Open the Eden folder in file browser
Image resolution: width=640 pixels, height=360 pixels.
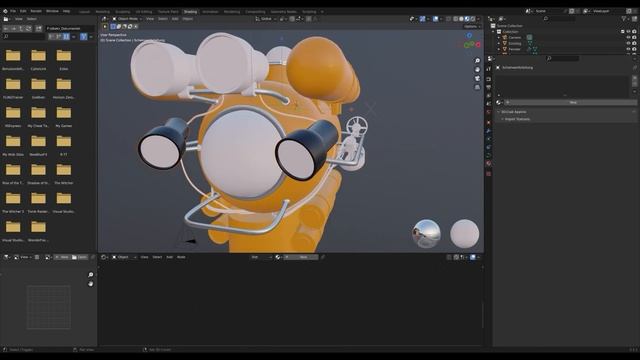(x=64, y=58)
